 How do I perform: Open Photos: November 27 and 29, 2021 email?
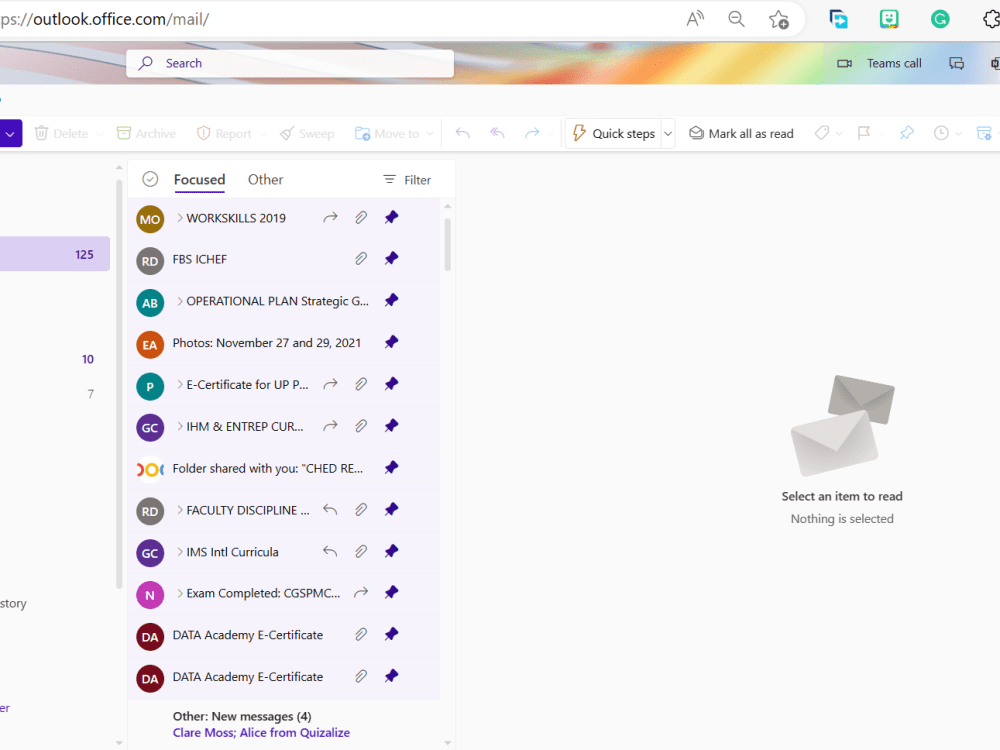(x=284, y=343)
